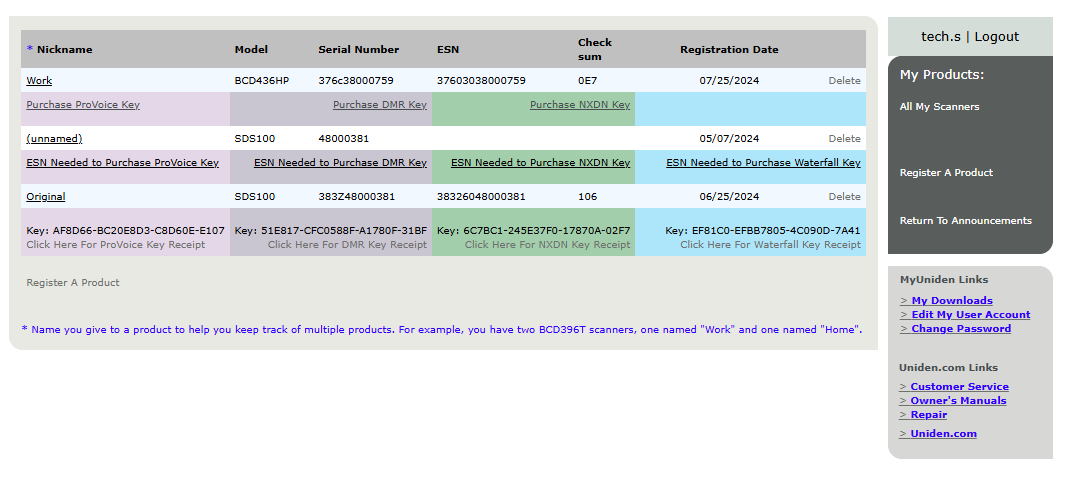This screenshot has width=1085, height=482.
Task: Click the My Products heading
Action: pos(942,75)
